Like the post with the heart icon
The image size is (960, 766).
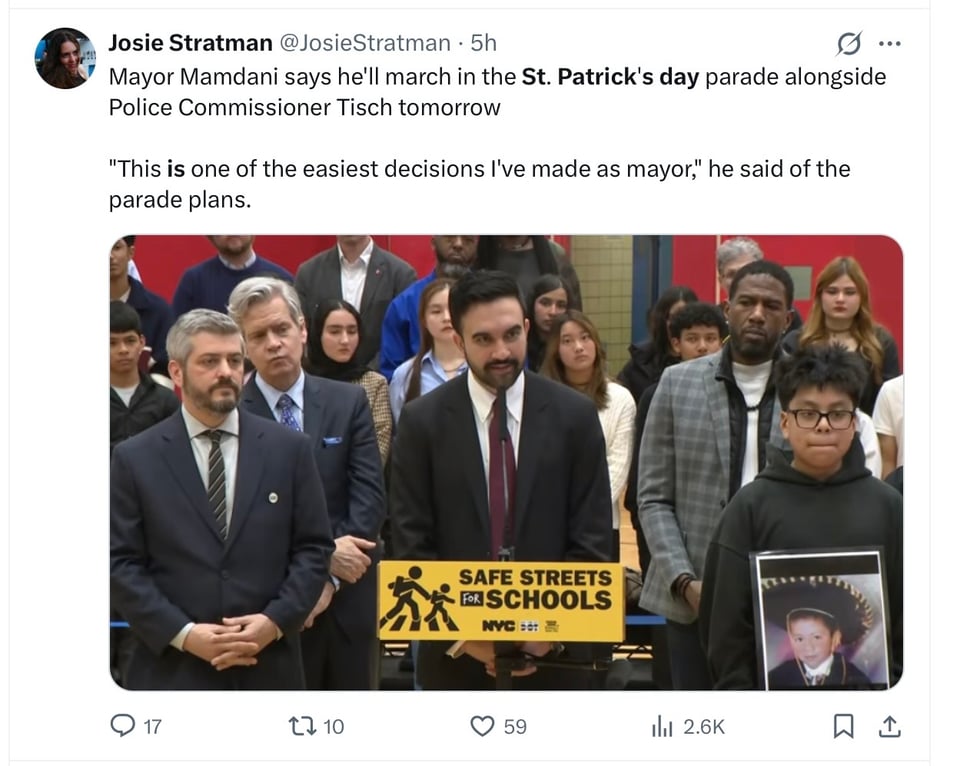pyautogui.click(x=482, y=726)
